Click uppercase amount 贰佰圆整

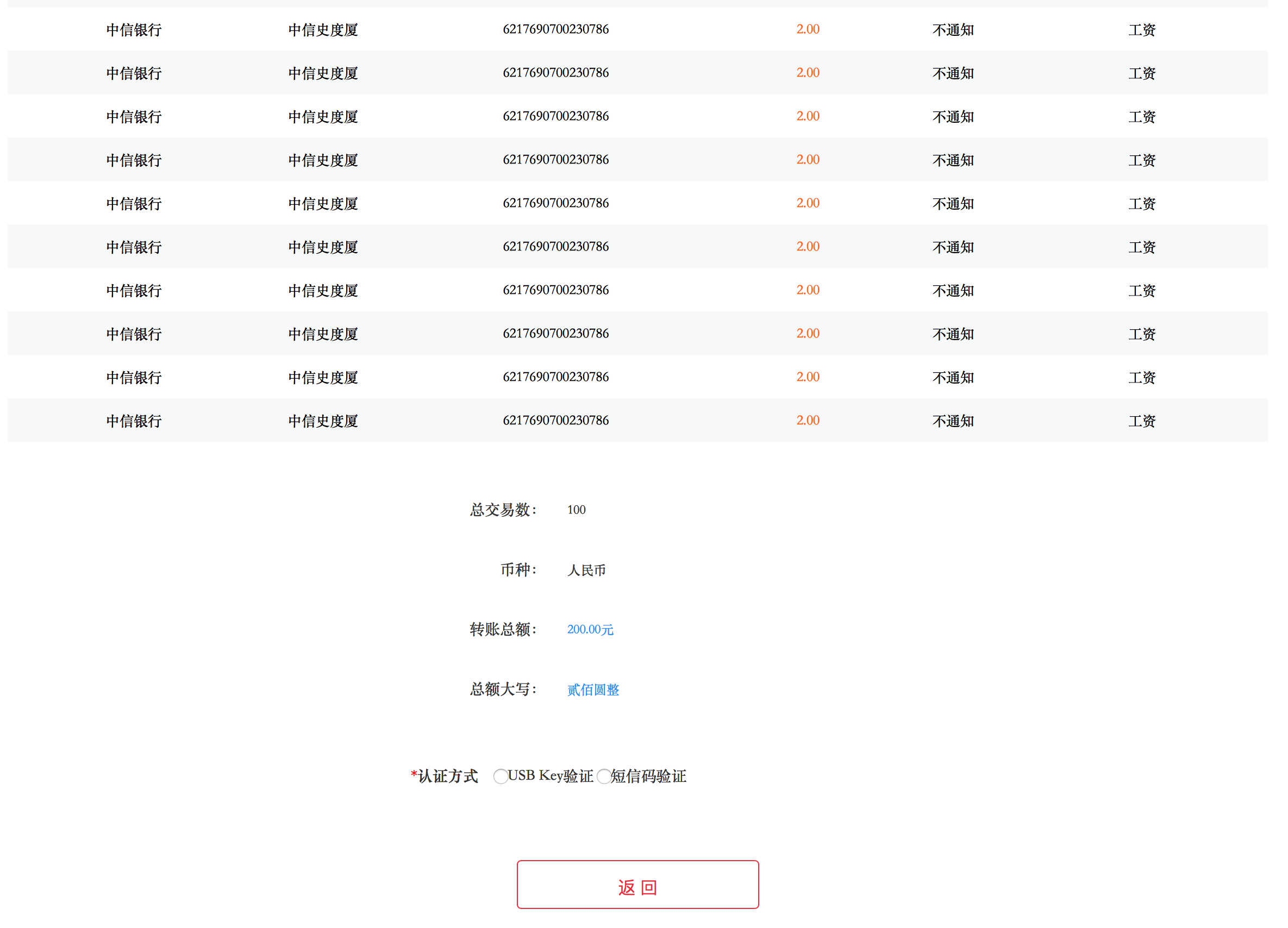pos(593,689)
